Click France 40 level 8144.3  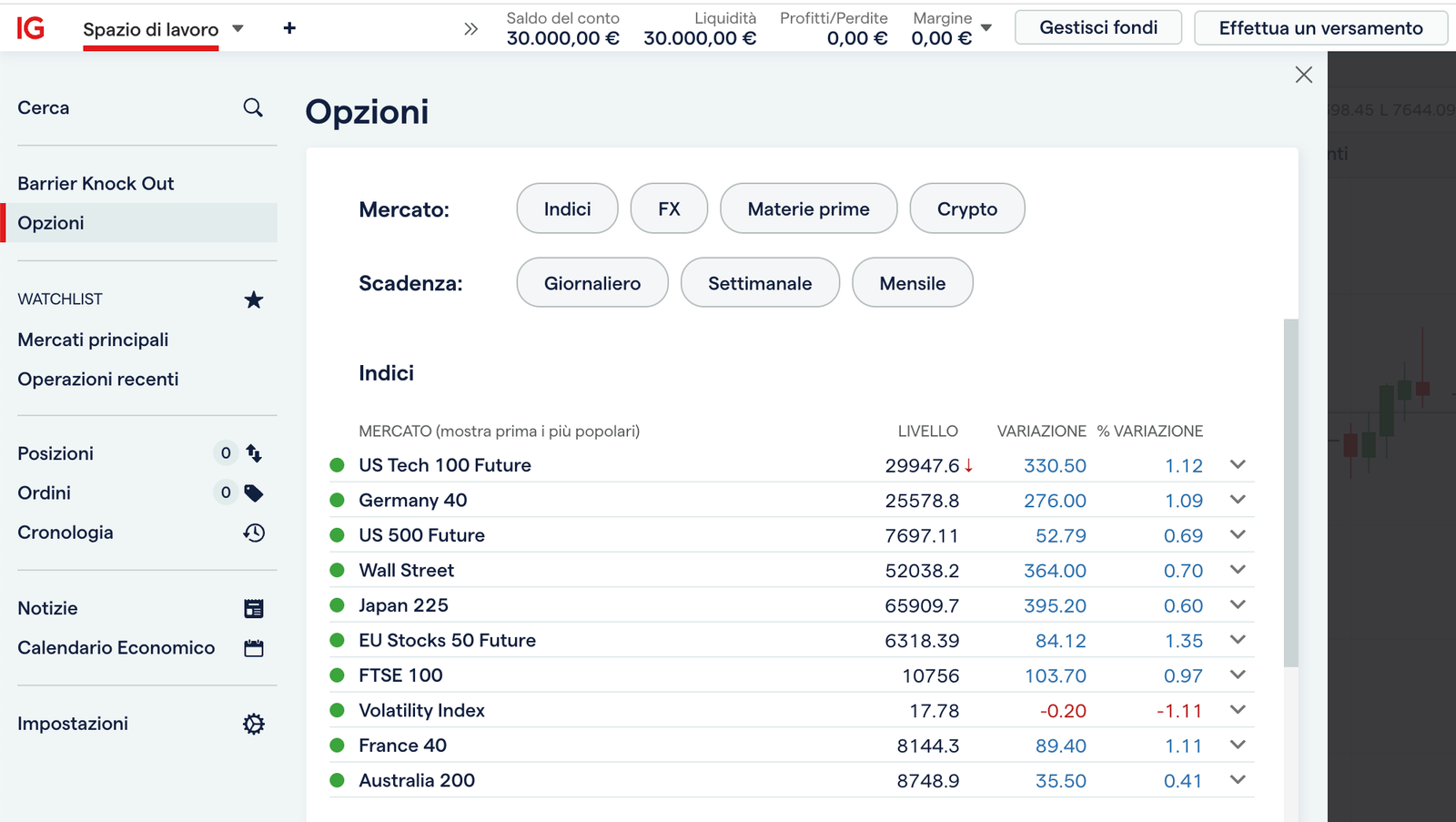click(x=927, y=746)
